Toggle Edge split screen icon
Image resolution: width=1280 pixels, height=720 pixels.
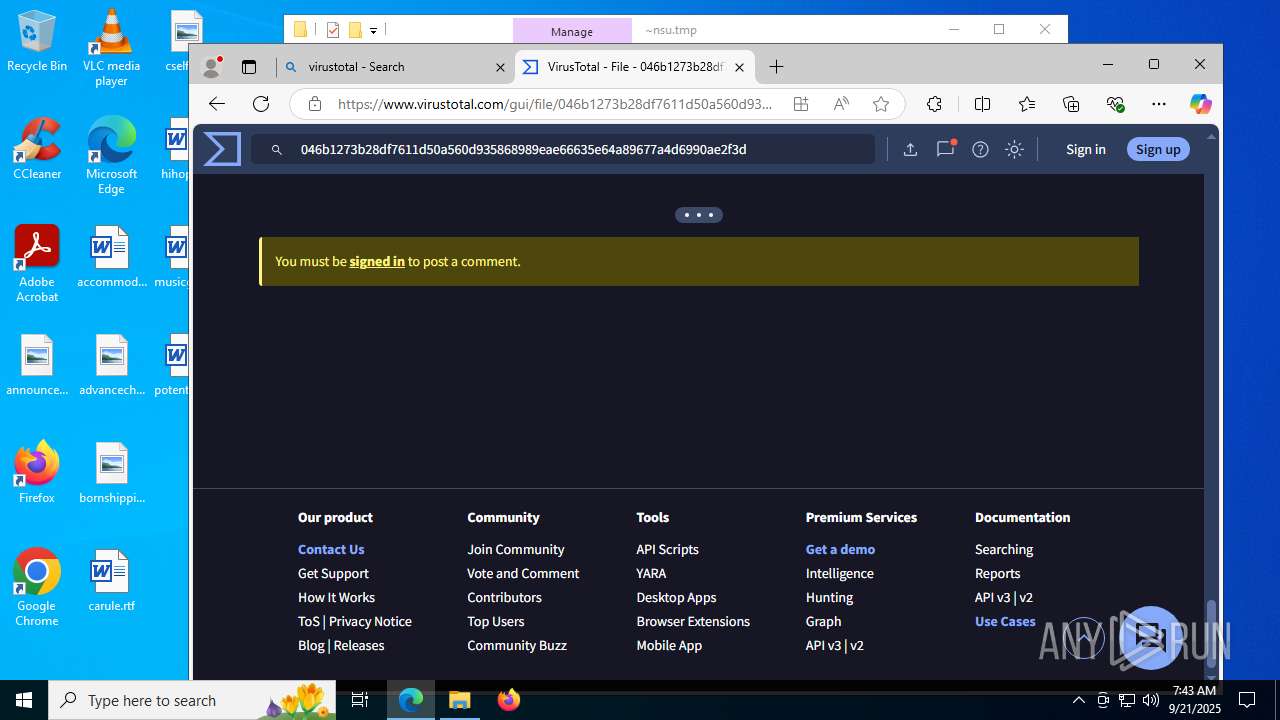coord(982,104)
